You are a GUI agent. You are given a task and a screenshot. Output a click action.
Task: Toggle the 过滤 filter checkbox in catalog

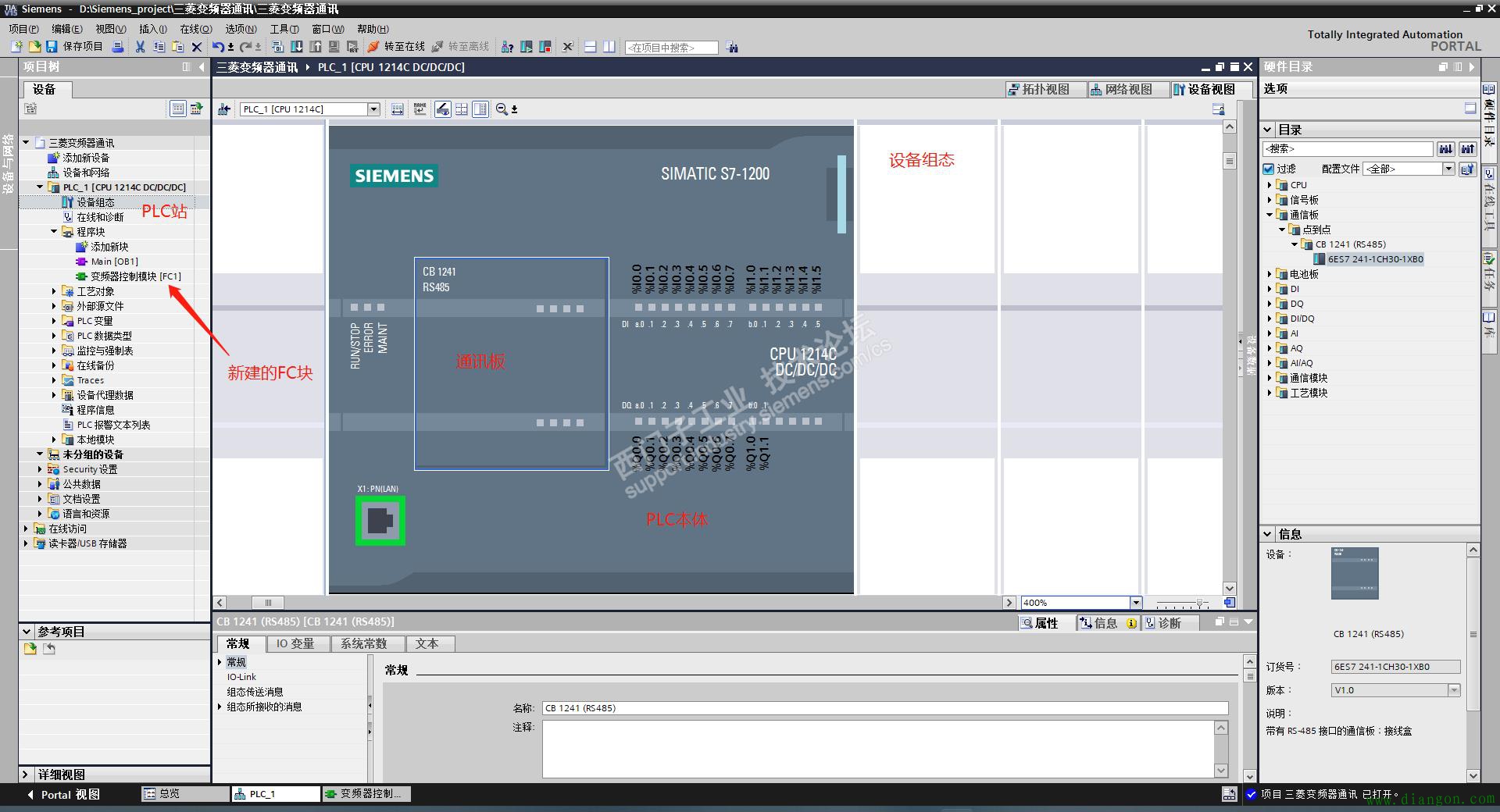tap(1269, 169)
